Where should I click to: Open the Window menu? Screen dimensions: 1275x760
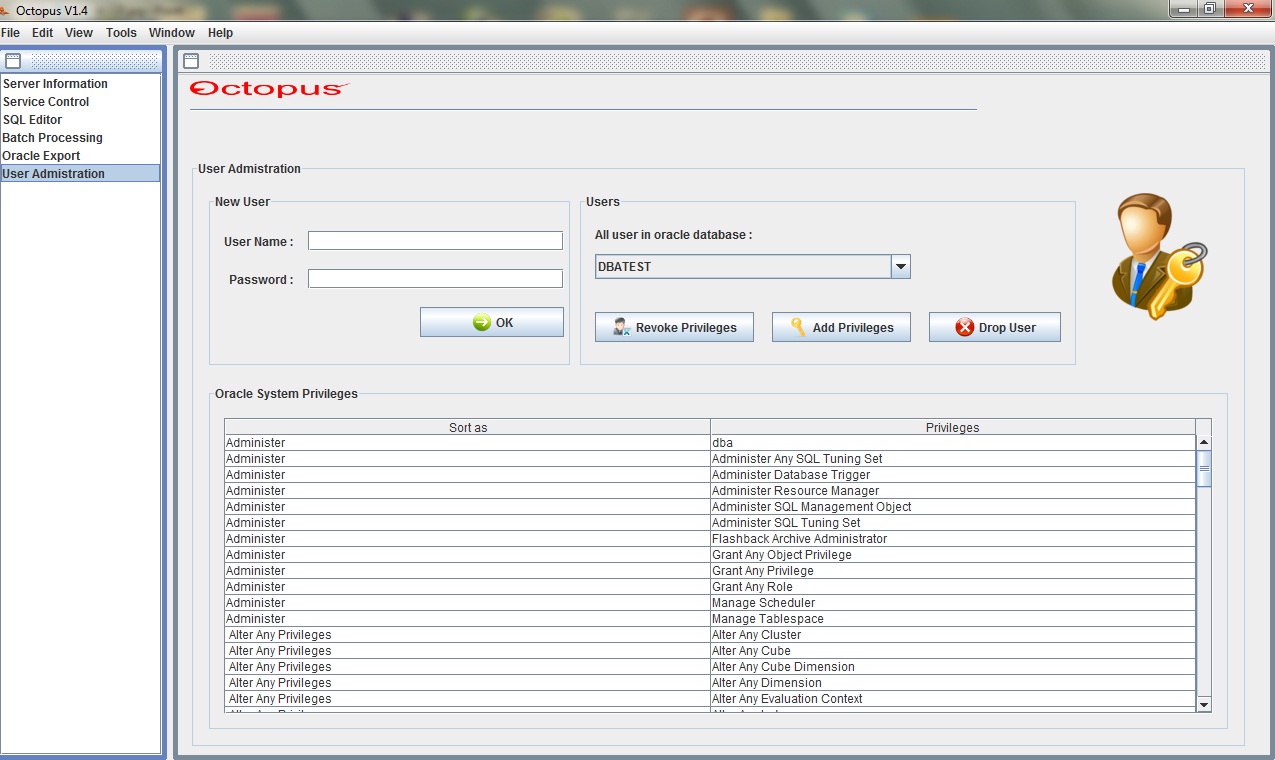[172, 33]
